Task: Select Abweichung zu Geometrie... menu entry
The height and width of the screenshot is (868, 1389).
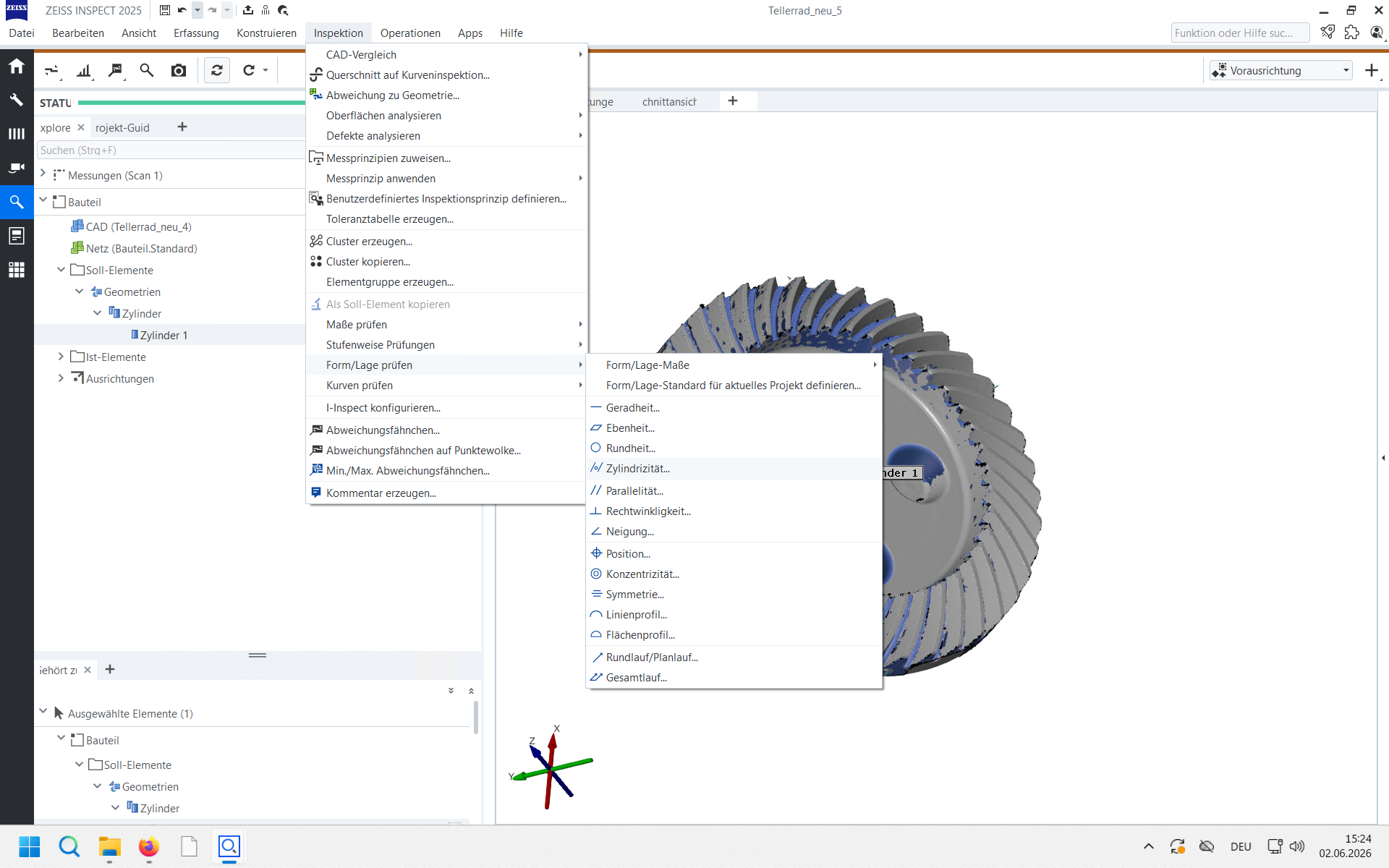Action: tap(446, 95)
